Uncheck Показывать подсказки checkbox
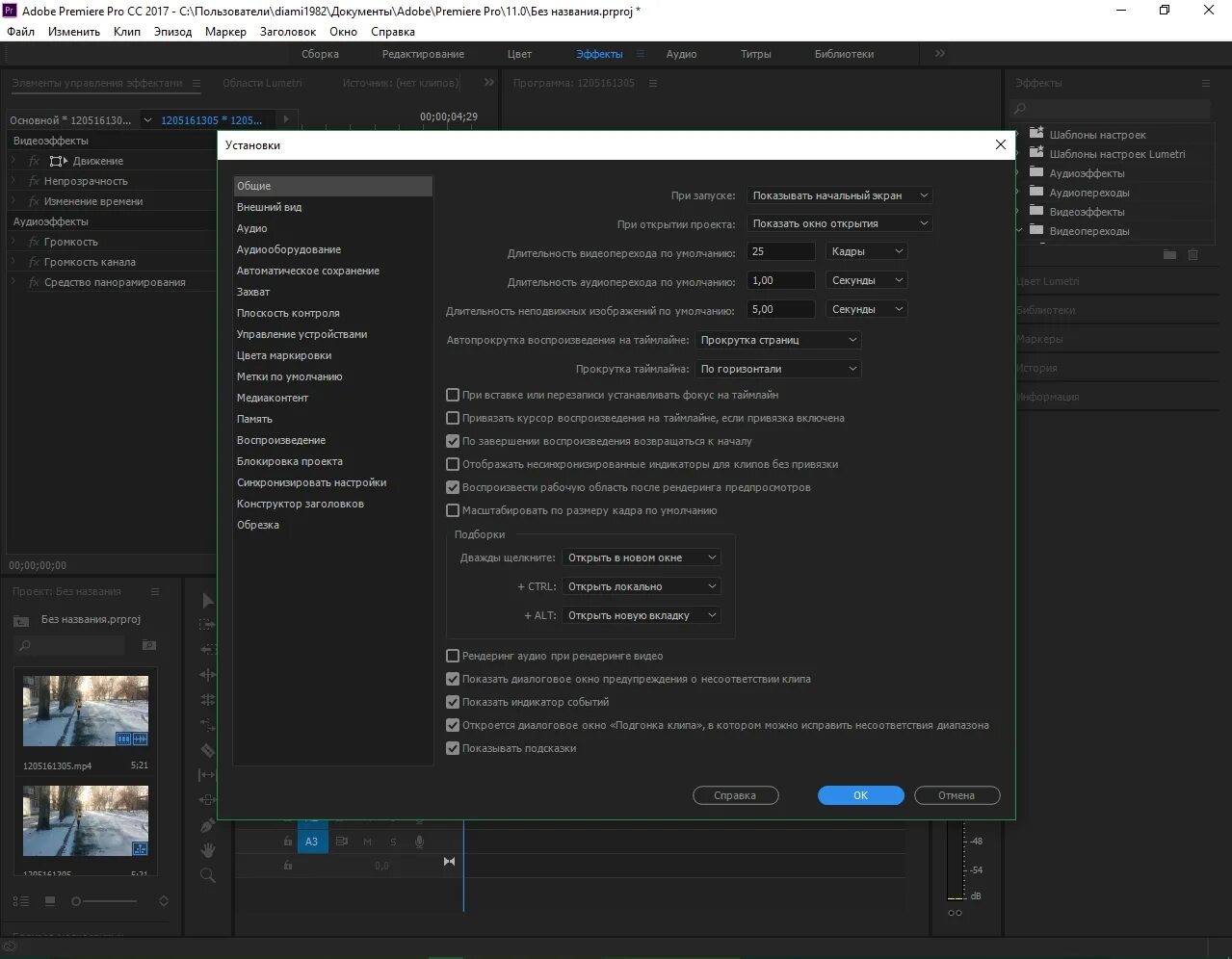Image resolution: width=1232 pixels, height=959 pixels. 453,748
